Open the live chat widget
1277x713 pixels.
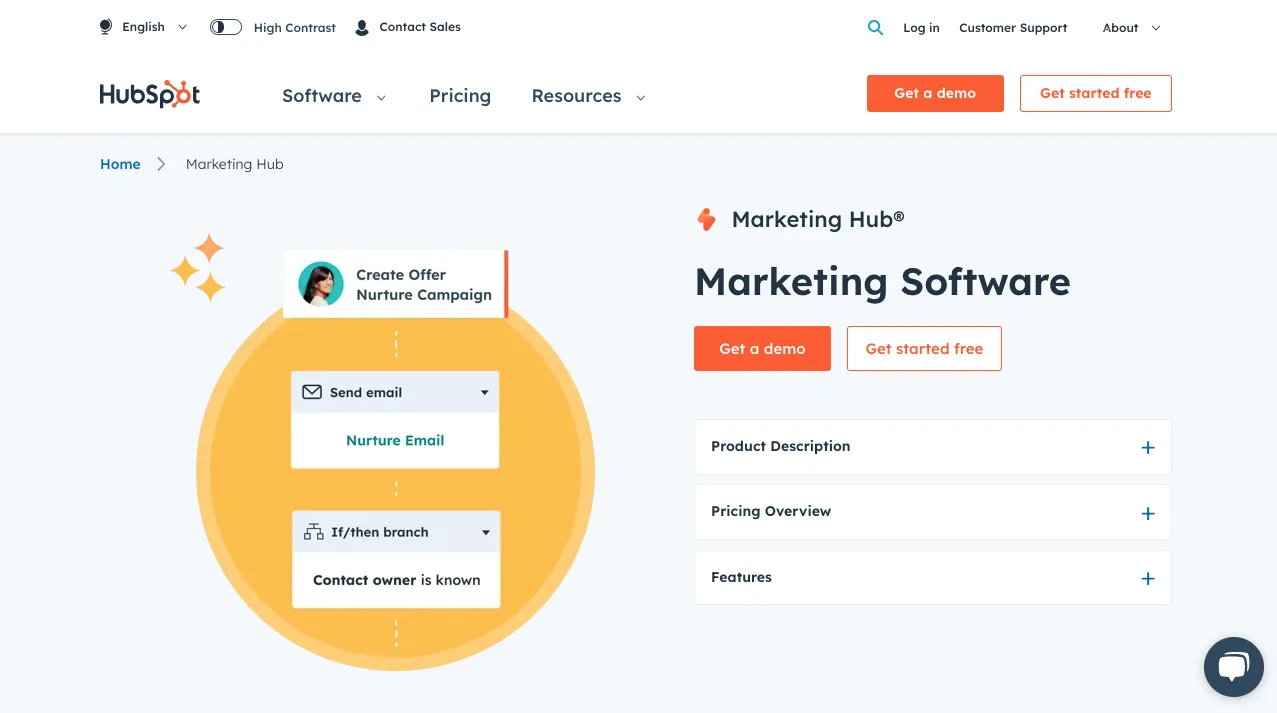tap(1234, 667)
